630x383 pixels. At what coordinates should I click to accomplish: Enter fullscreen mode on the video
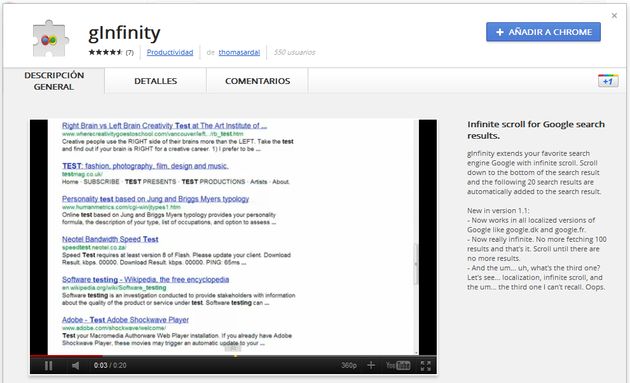pos(425,365)
